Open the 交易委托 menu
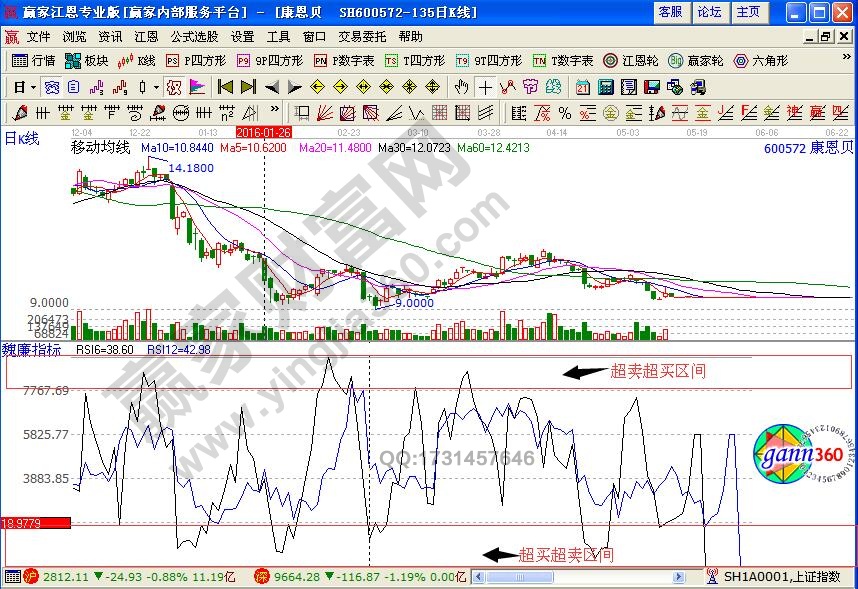Screen dimensions: 858x589 point(364,36)
